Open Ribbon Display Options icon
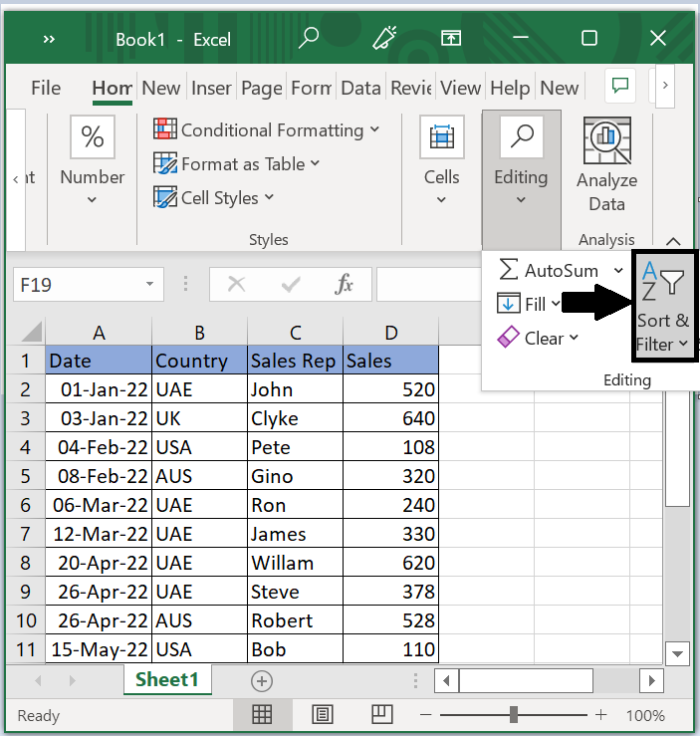The height and width of the screenshot is (736, 700). point(451,38)
